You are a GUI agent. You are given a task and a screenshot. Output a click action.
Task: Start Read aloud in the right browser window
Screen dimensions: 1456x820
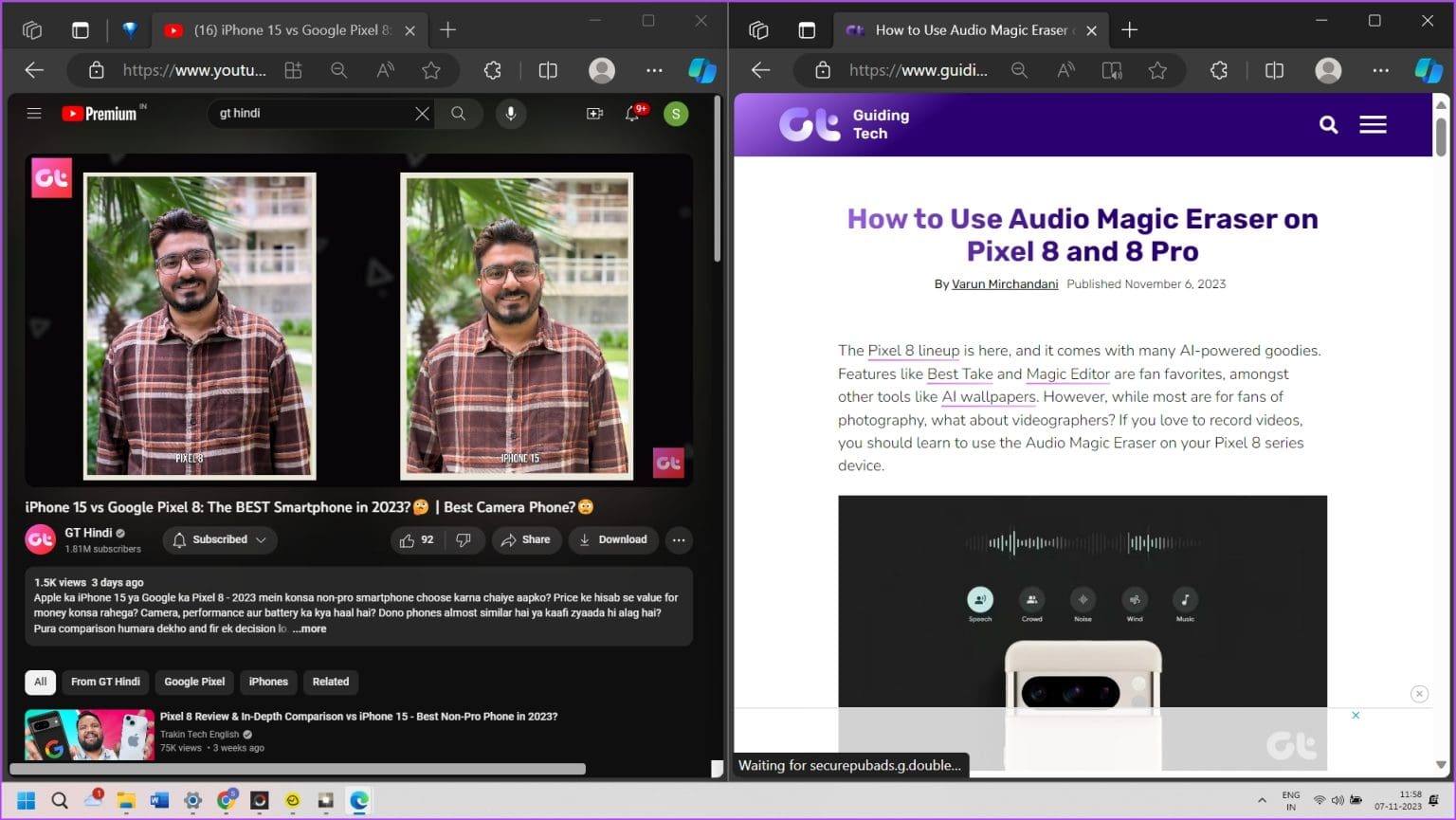click(x=1065, y=70)
